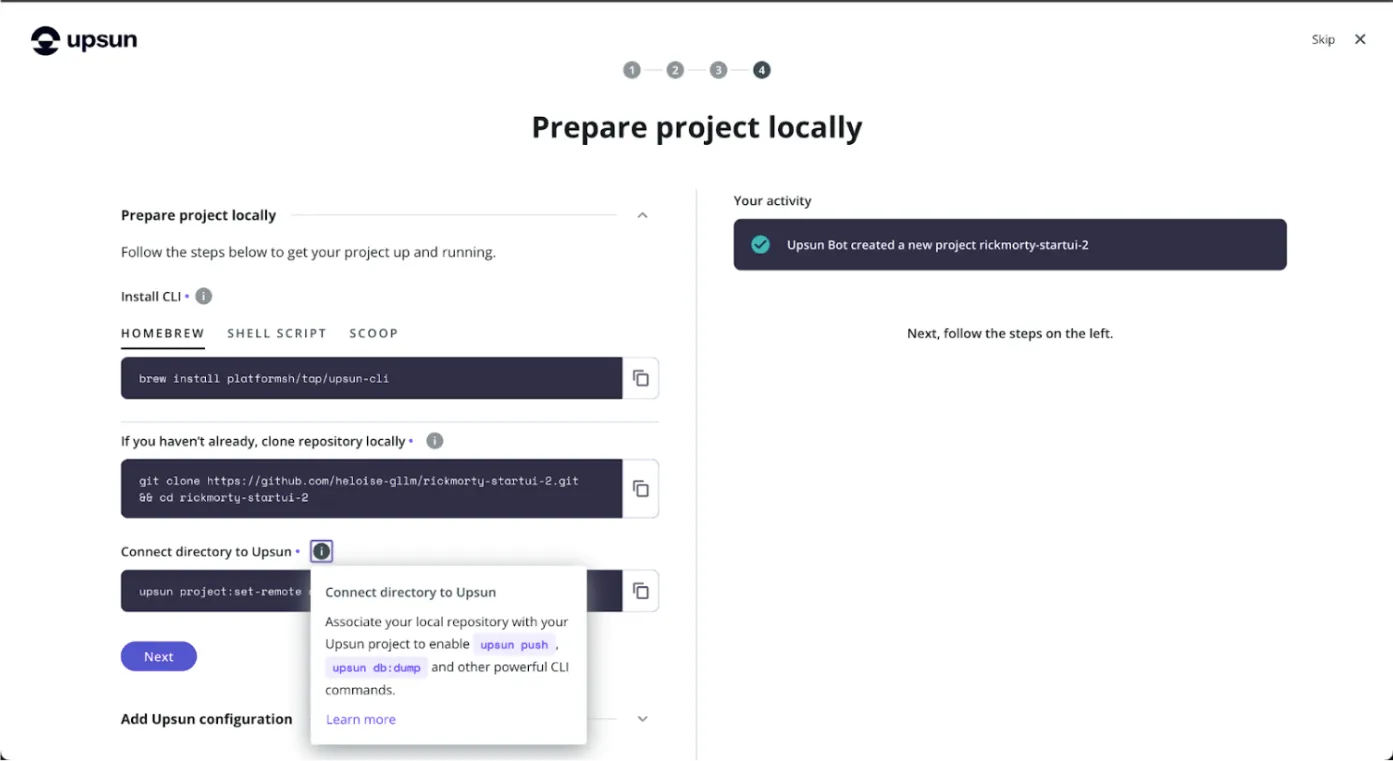The width and height of the screenshot is (1393, 761).
Task: Click the Skip option in the header
Action: point(1322,39)
